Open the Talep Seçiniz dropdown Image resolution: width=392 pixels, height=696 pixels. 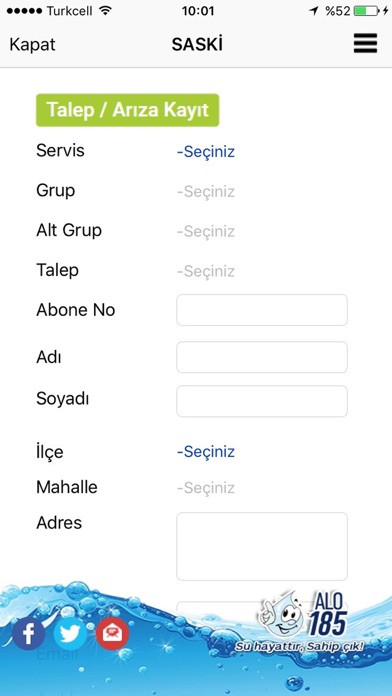(206, 271)
